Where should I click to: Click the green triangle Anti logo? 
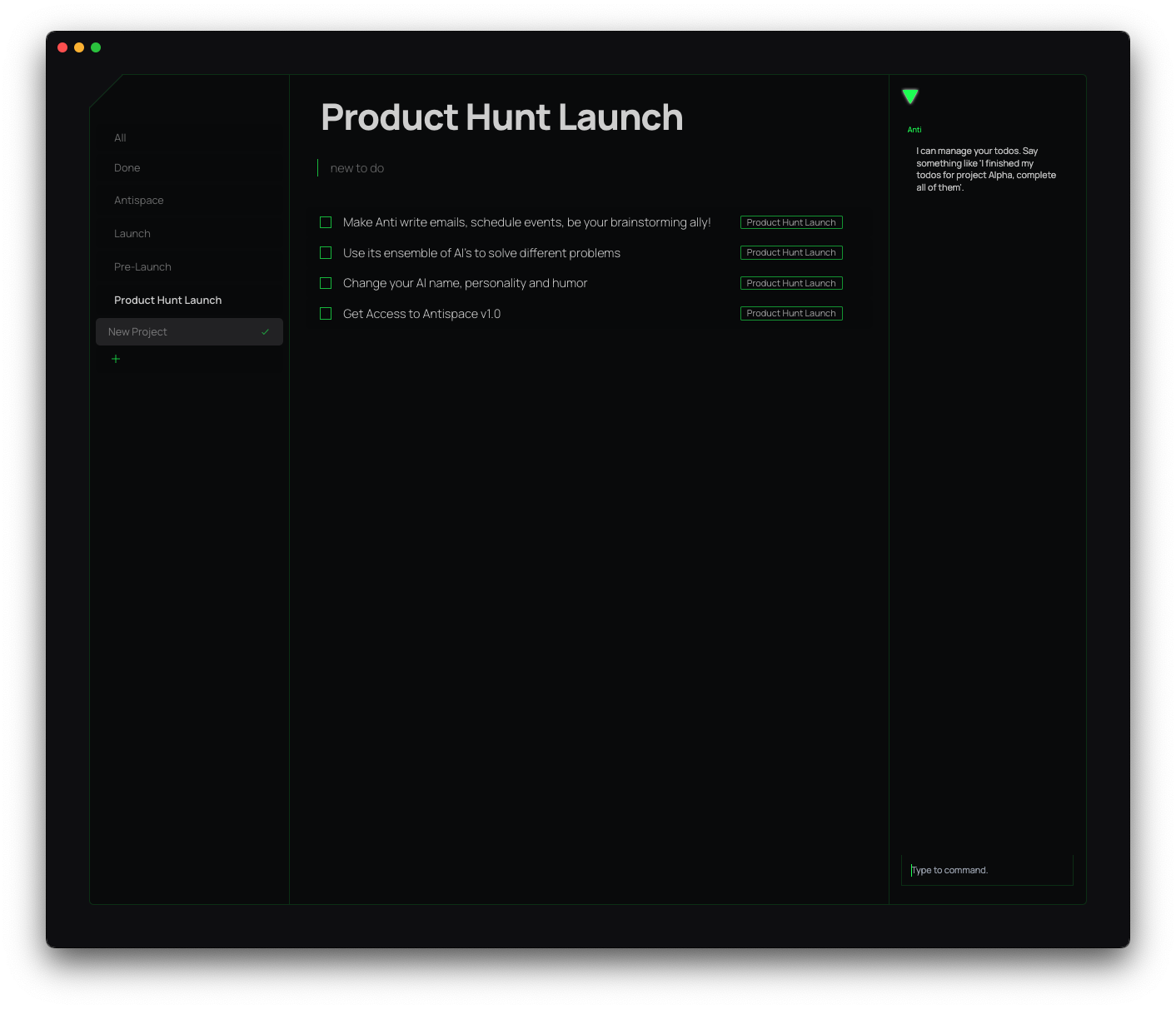pyautogui.click(x=910, y=97)
